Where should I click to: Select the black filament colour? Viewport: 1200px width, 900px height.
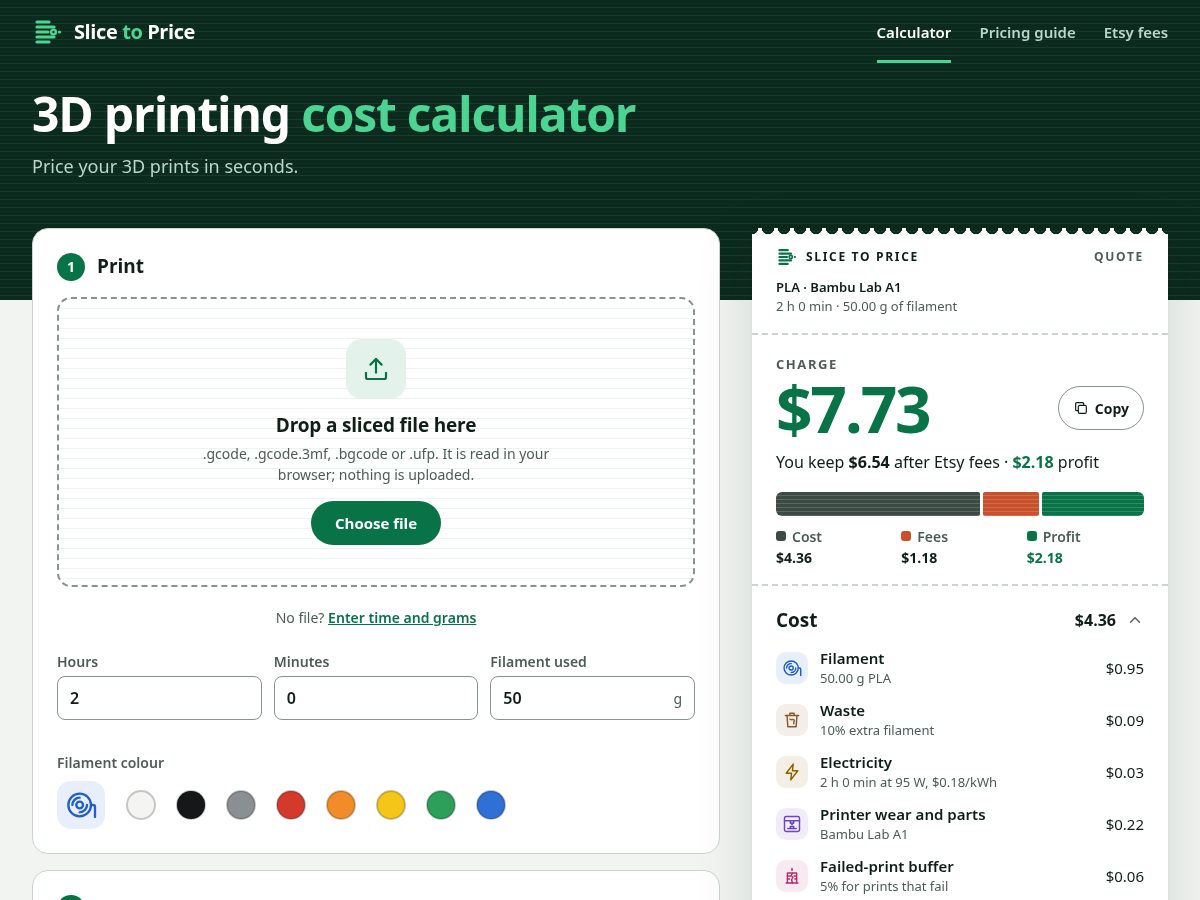coord(191,805)
